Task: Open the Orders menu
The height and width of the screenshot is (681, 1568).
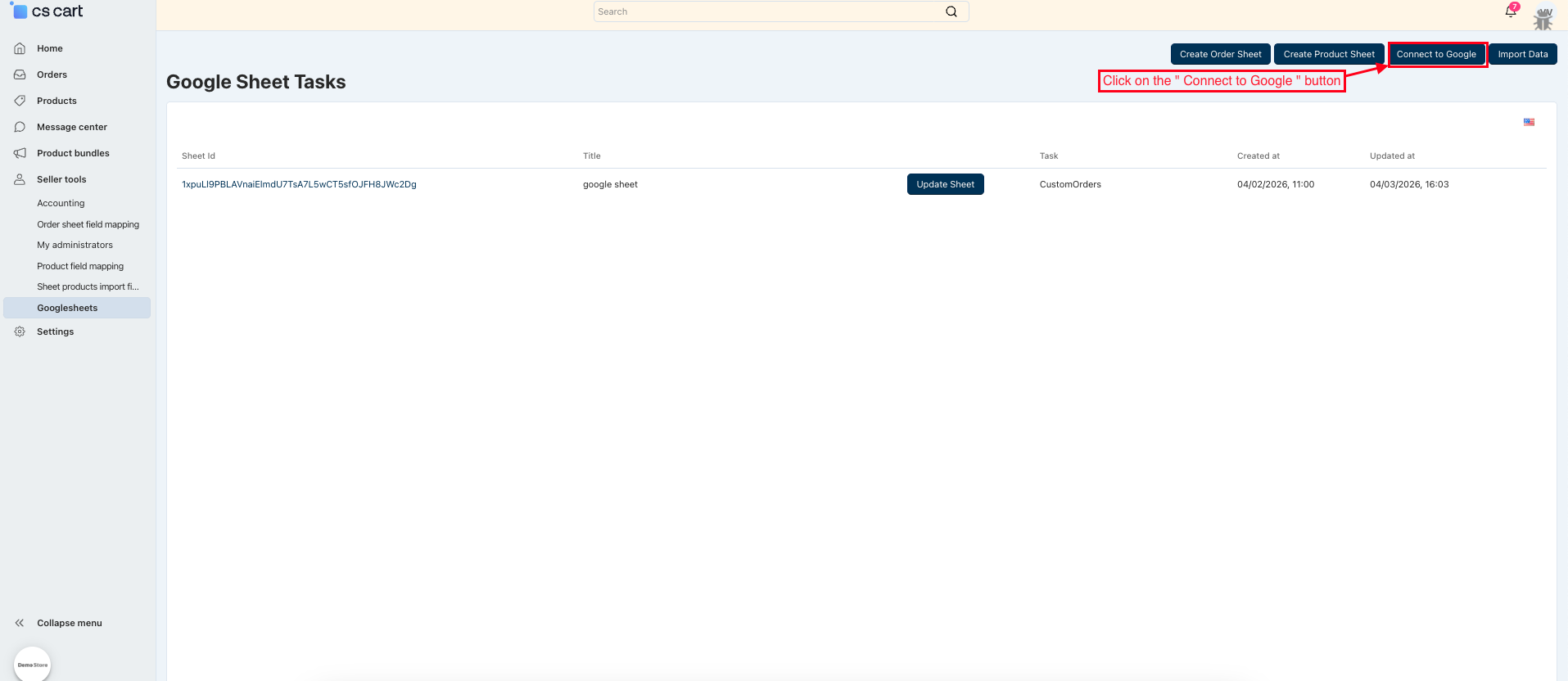Action: tap(52, 74)
